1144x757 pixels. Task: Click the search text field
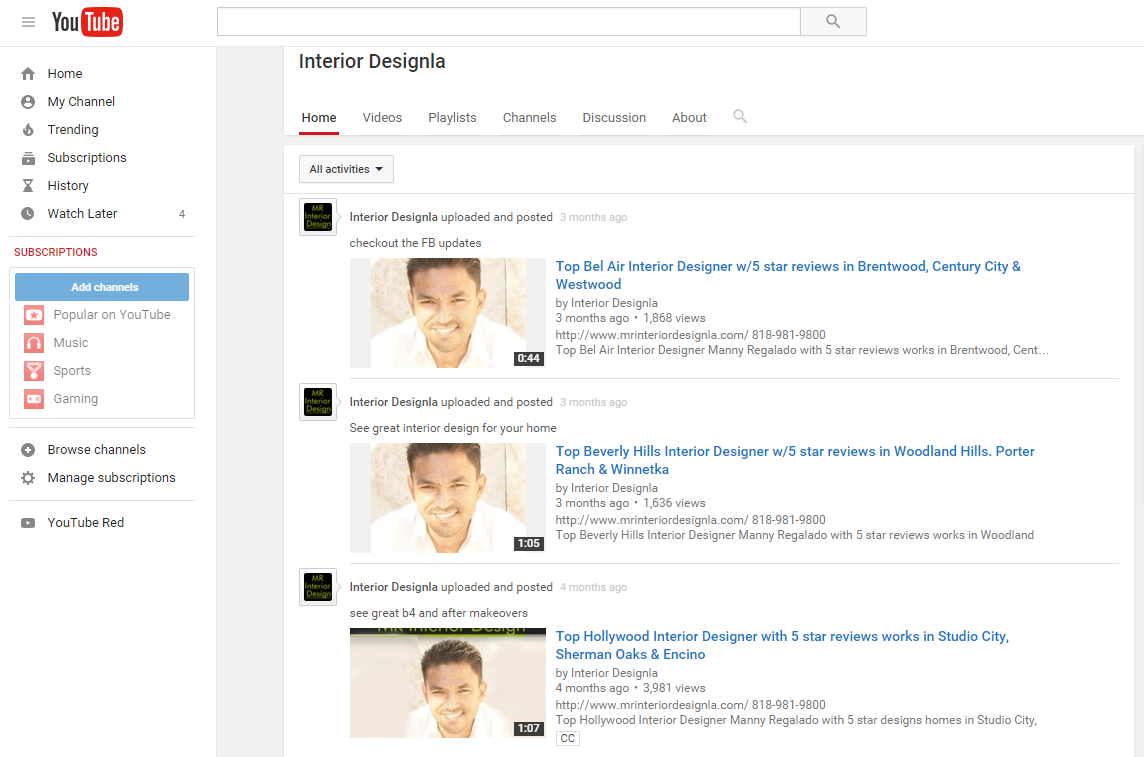(x=509, y=22)
